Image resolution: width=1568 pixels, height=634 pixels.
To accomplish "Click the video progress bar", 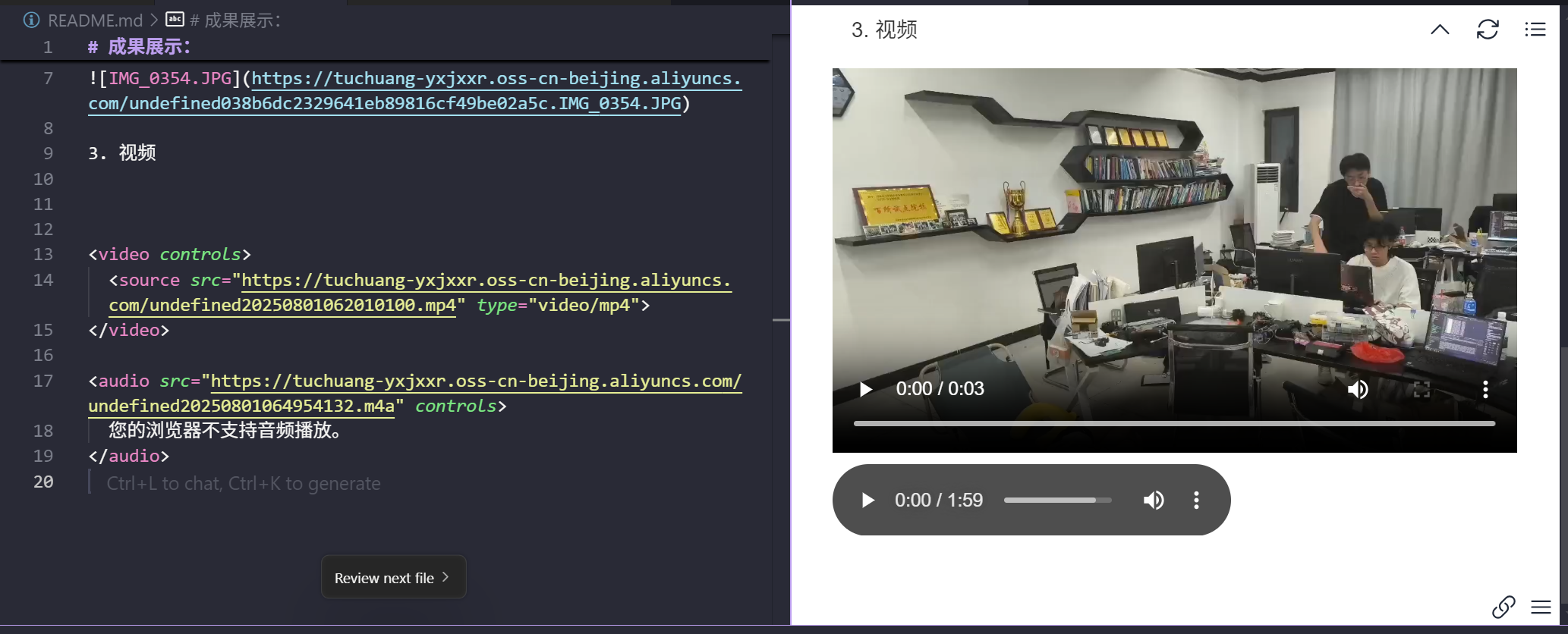I will coord(1173,423).
